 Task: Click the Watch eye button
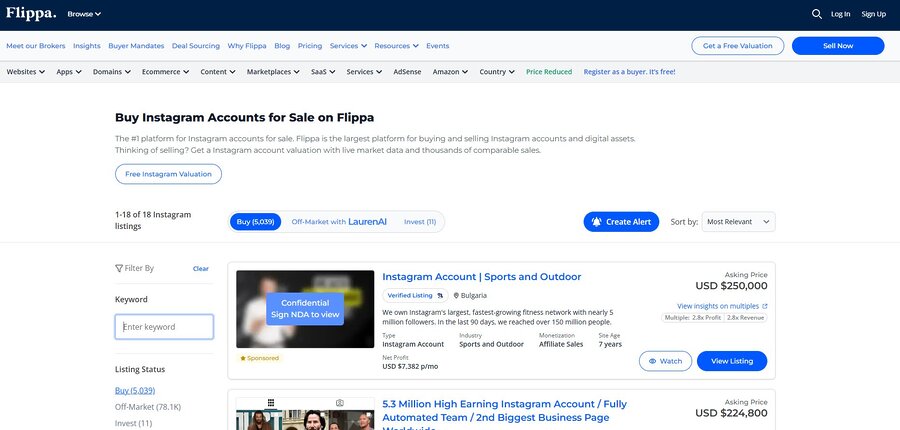[x=665, y=361]
